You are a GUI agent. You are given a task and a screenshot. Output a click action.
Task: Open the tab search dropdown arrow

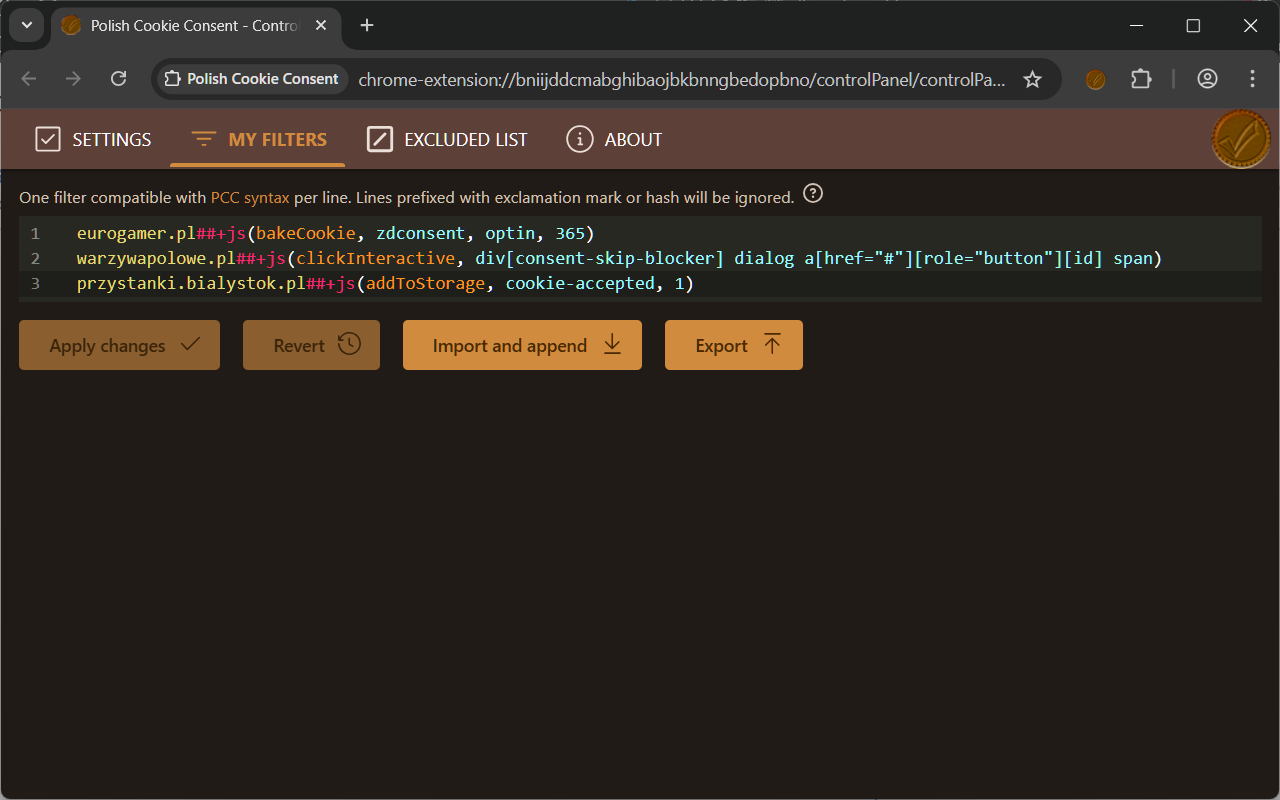click(x=27, y=25)
